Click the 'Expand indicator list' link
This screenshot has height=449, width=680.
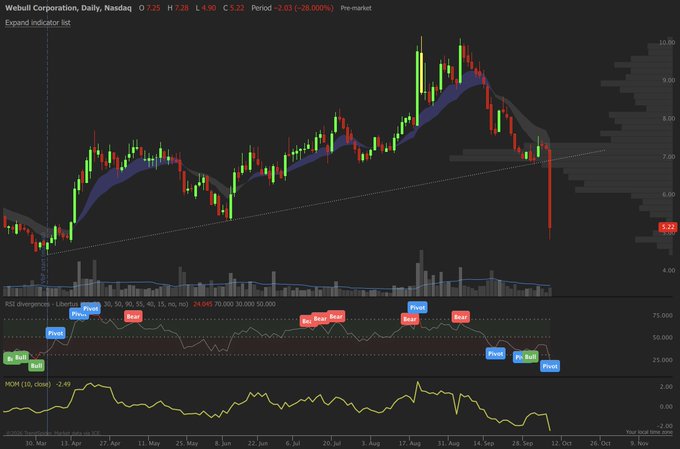point(38,23)
